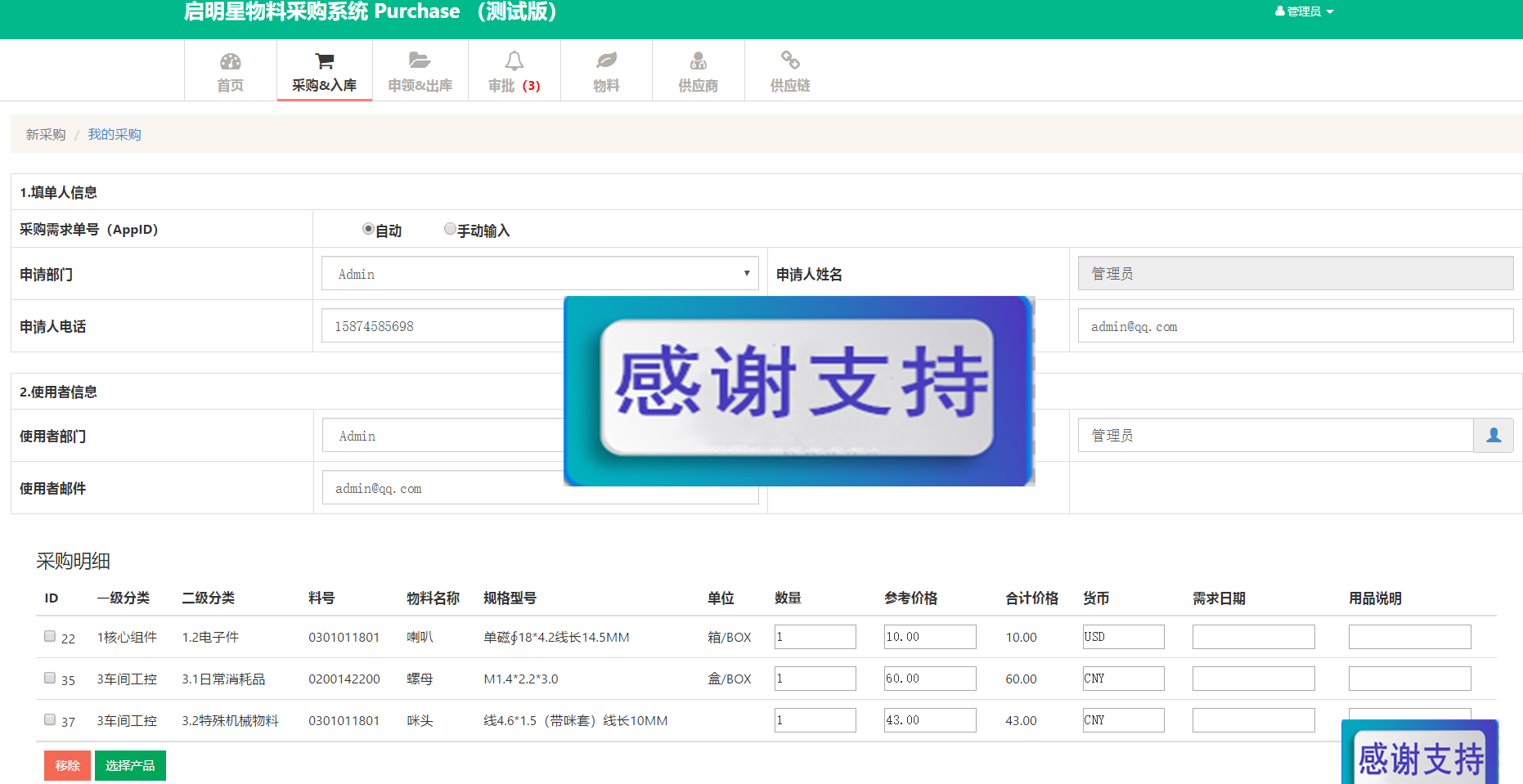The width and height of the screenshot is (1523, 784).
Task: Click the green 选择产品 button
Action: [130, 766]
